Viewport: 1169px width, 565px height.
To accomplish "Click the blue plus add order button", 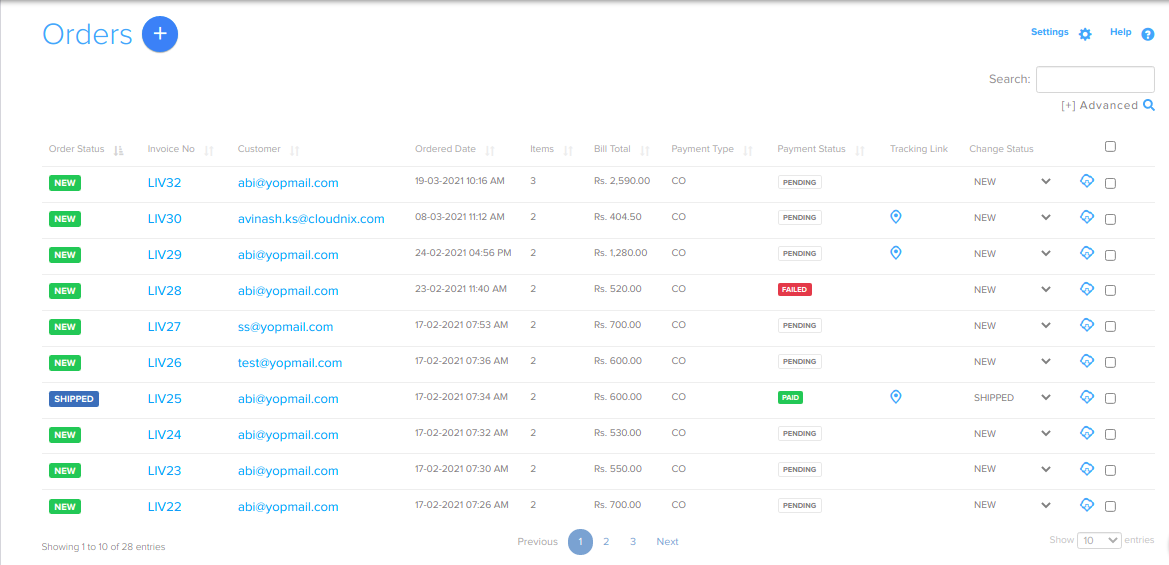I will coord(160,34).
